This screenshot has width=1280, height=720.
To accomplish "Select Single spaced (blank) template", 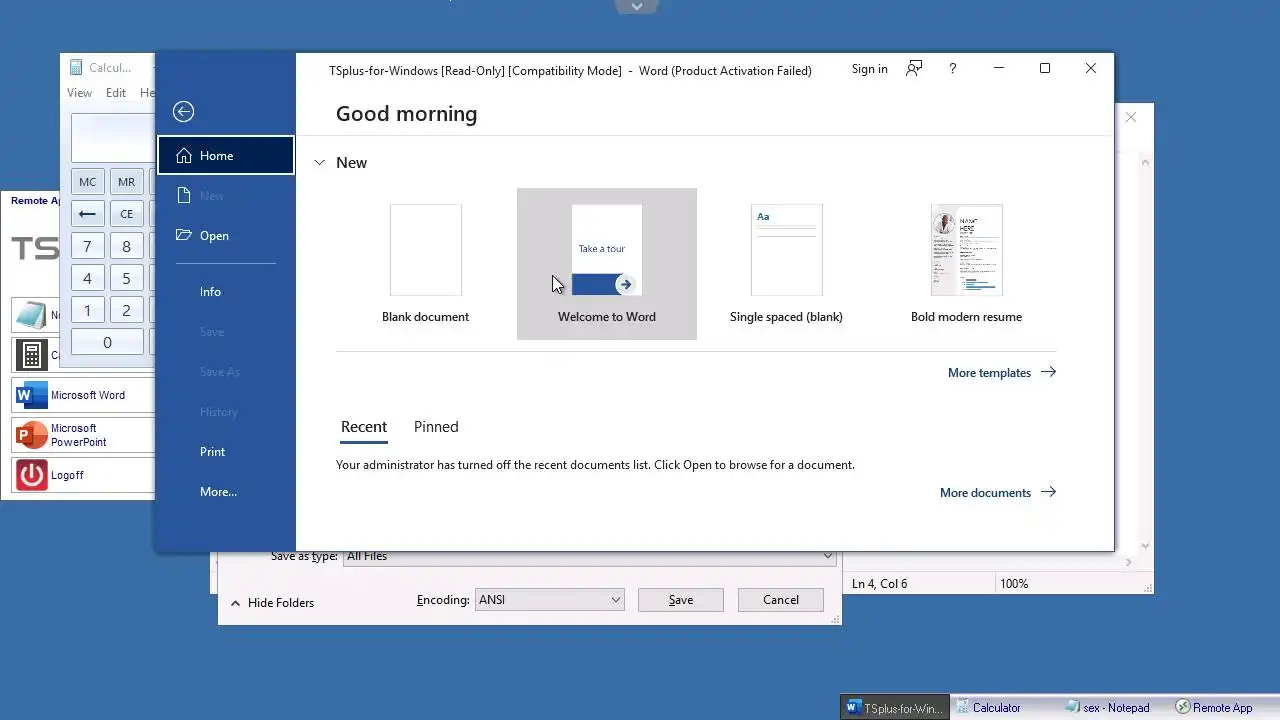I will click(x=786, y=264).
